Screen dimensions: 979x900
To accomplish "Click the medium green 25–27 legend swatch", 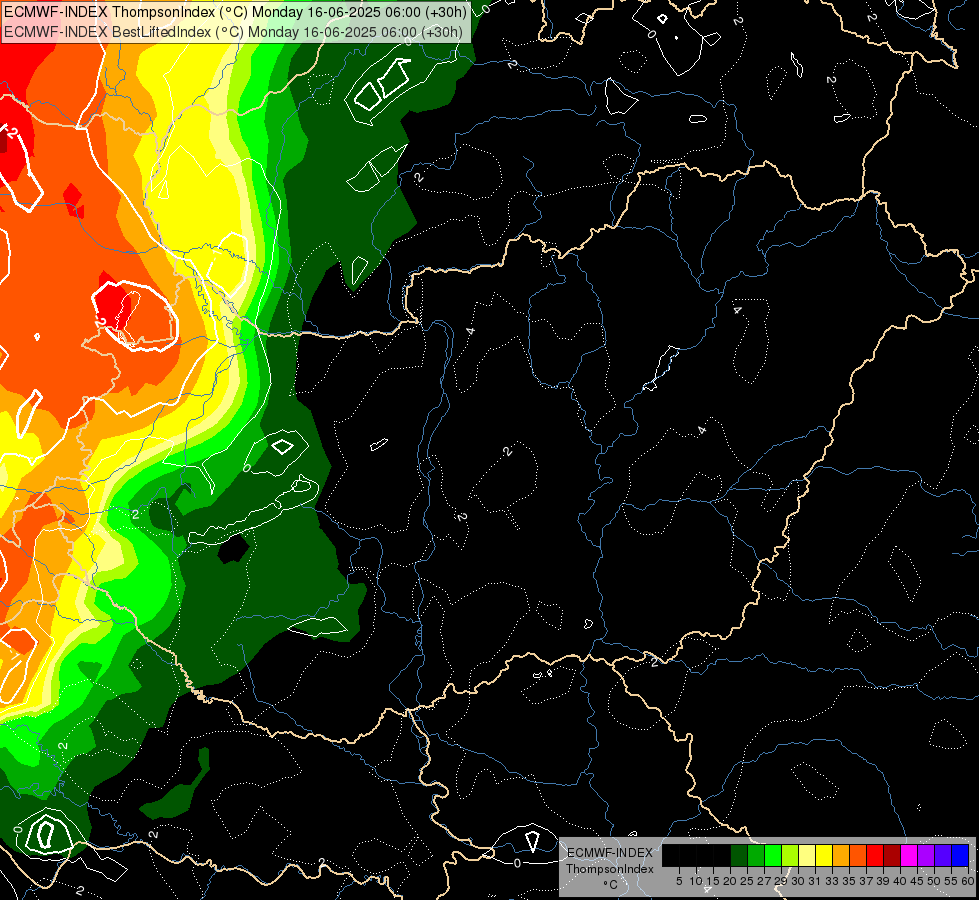I will (756, 855).
